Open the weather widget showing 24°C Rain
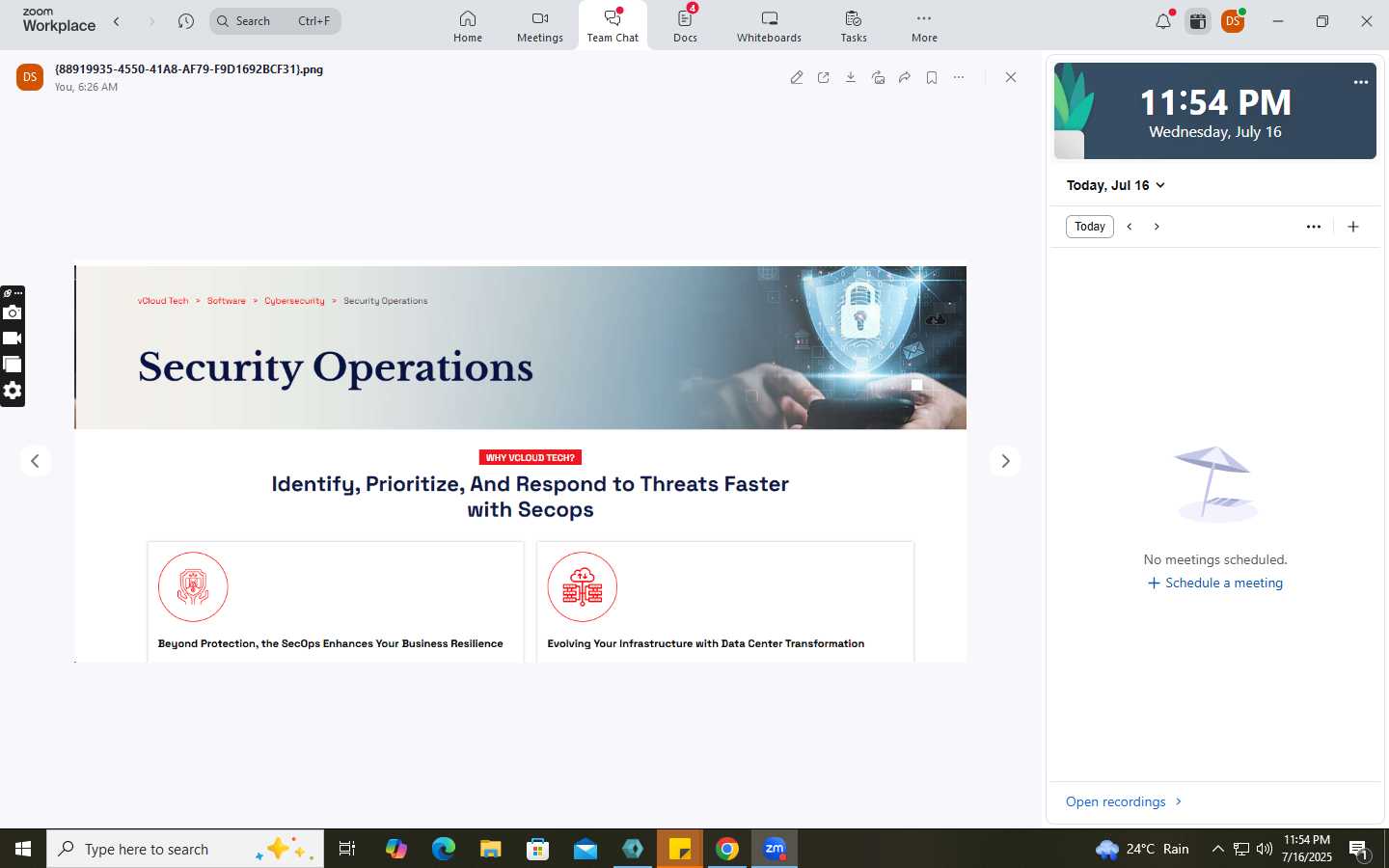1389x868 pixels. click(x=1143, y=849)
